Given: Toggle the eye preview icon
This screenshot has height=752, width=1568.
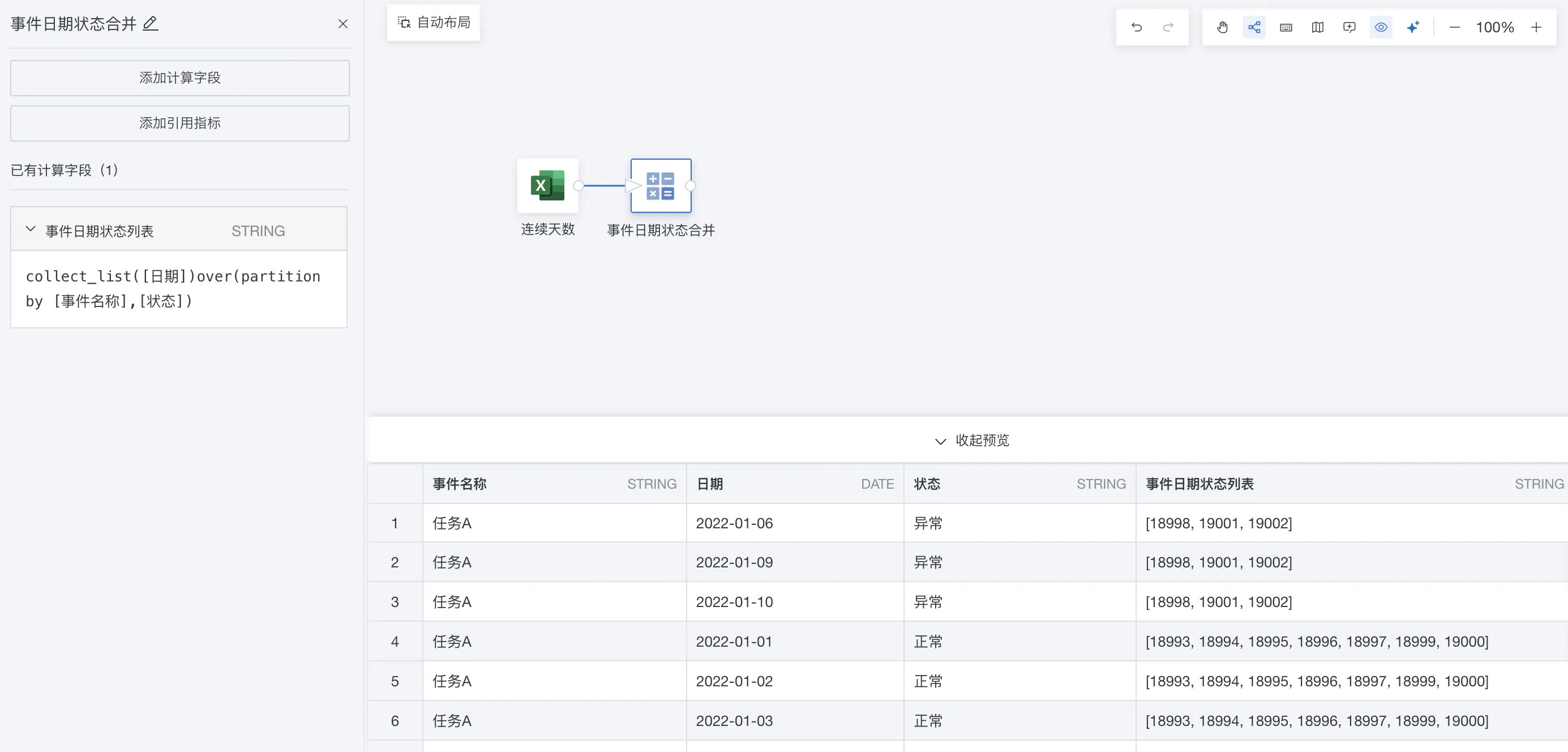Looking at the screenshot, I should coord(1381,27).
